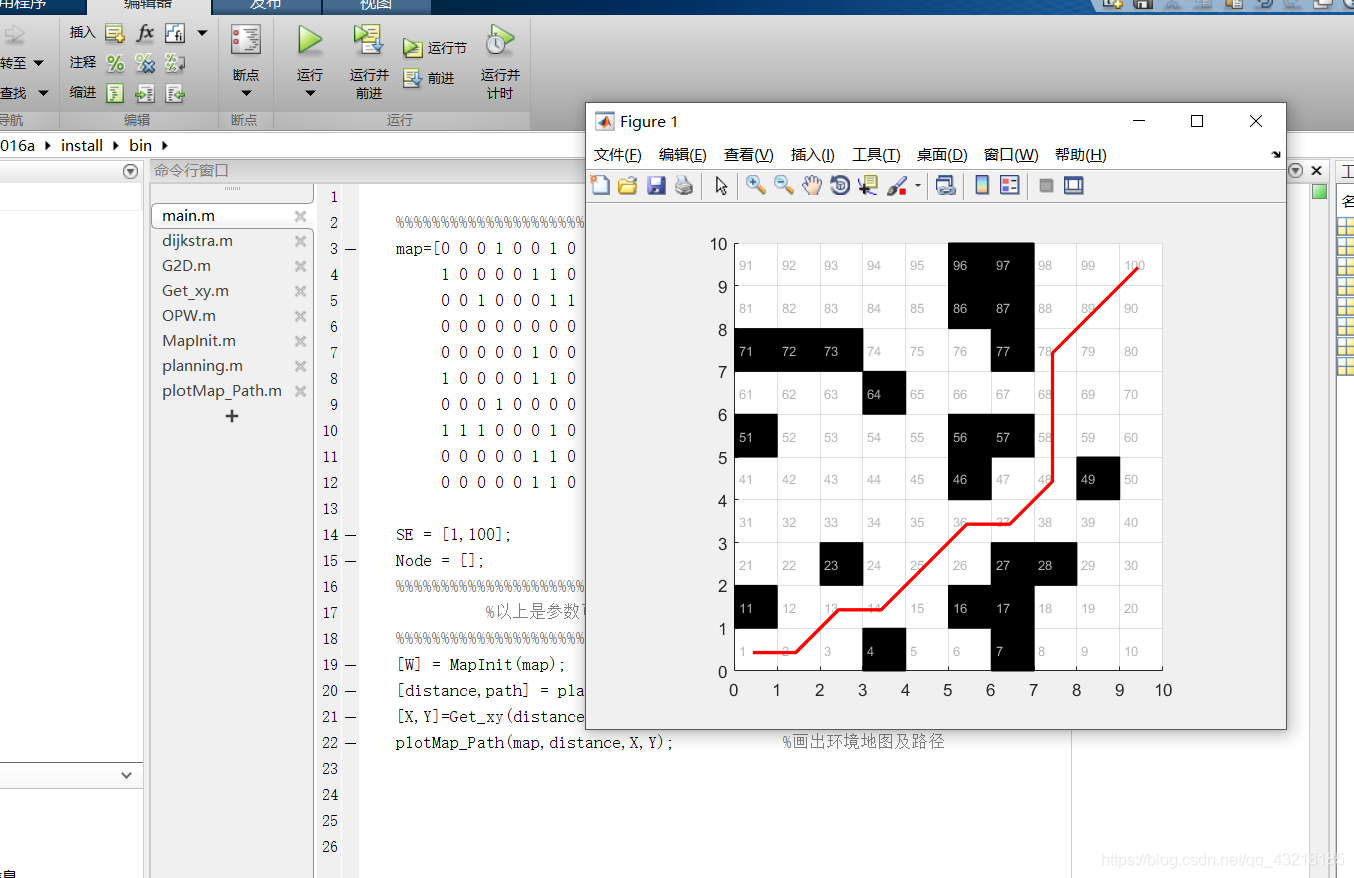The image size is (1354, 878).
Task: Switch to the MapInit.m editor tab
Action: coord(199,341)
